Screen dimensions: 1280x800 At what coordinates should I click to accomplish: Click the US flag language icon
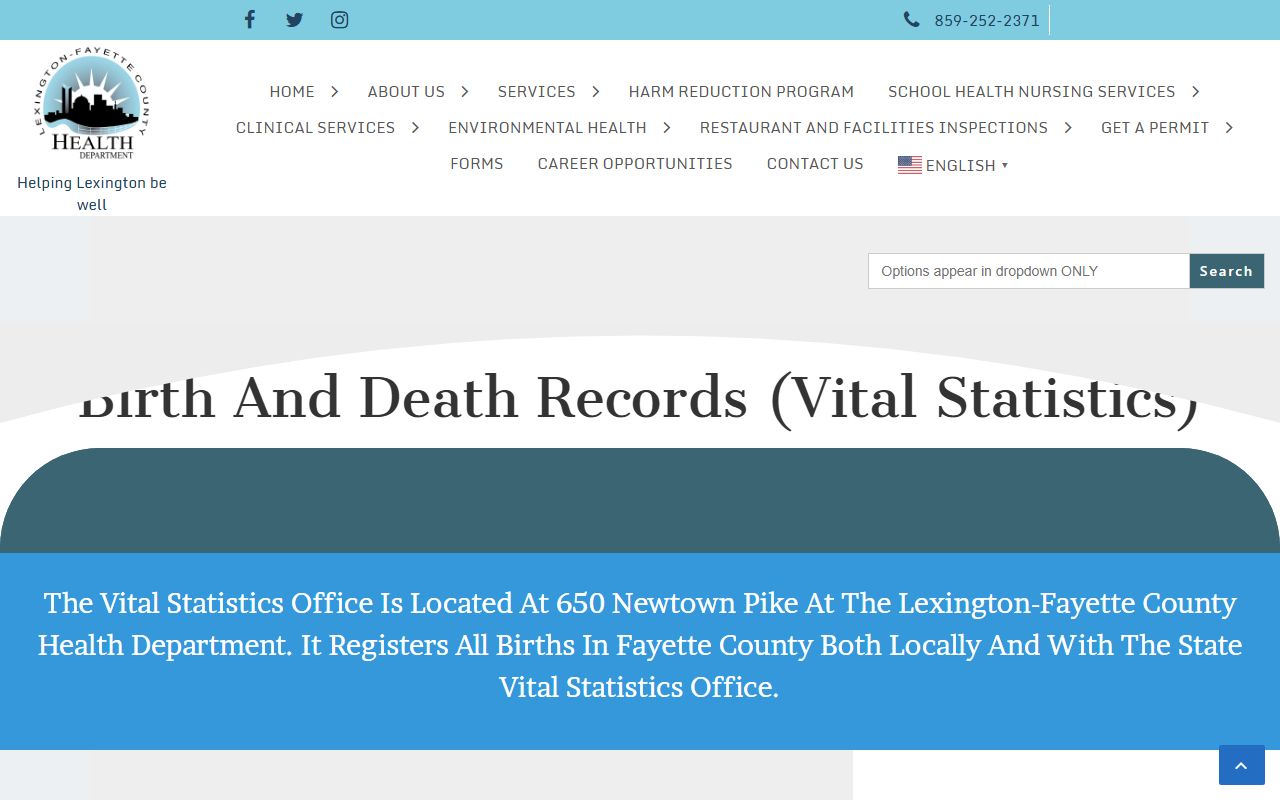910,165
